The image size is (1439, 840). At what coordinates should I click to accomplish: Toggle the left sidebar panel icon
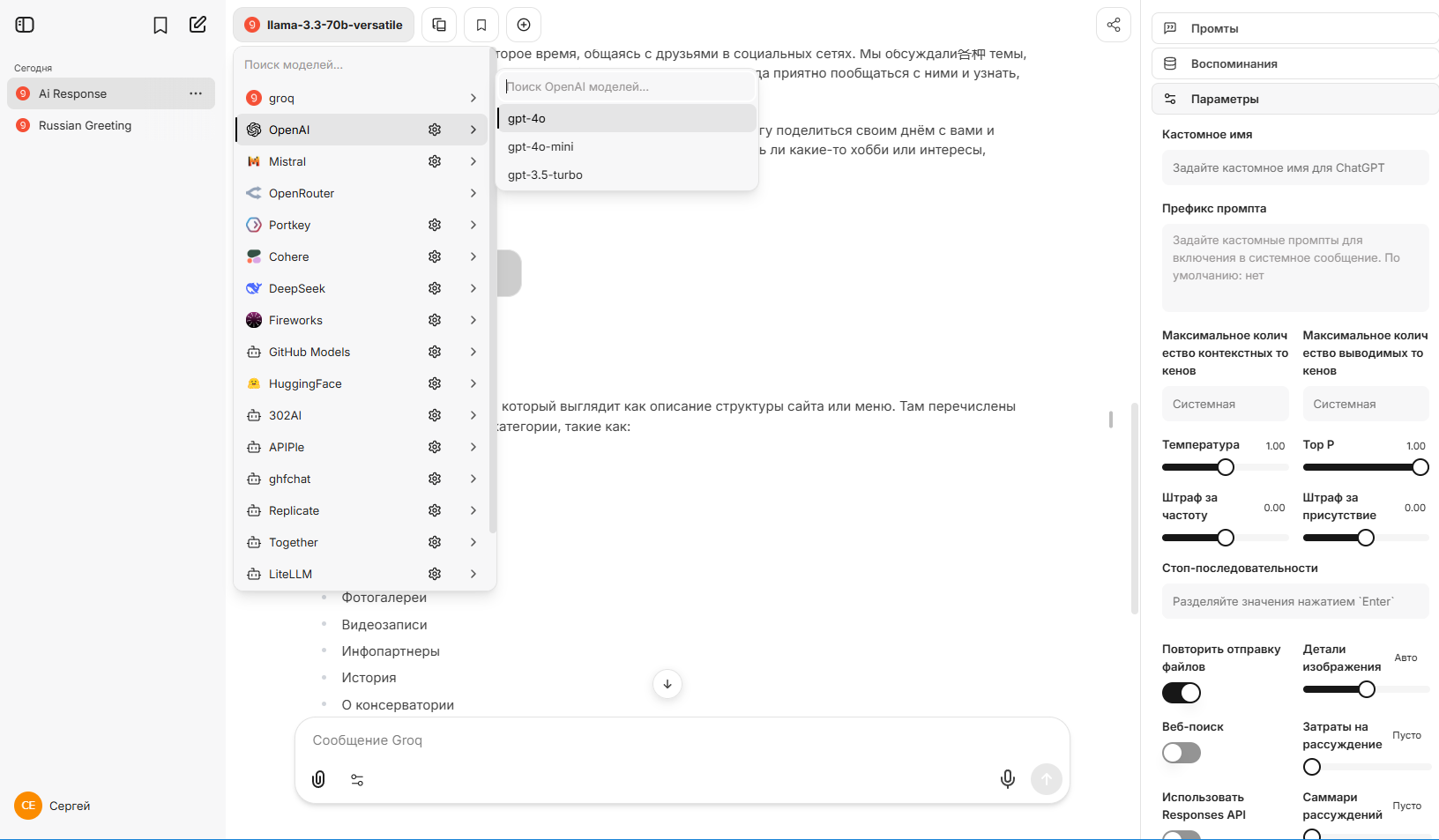[x=25, y=25]
